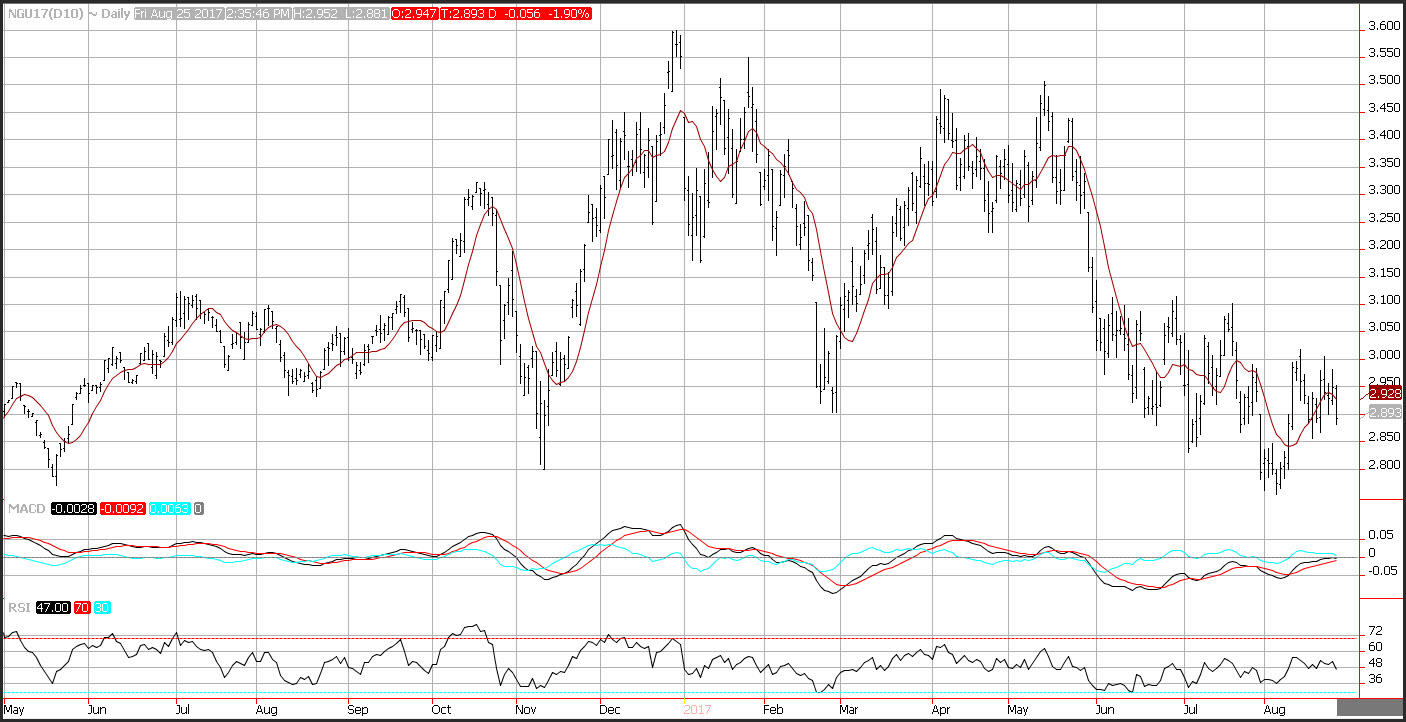Click the Fri Aug 25 2017 date field
This screenshot has width=1406, height=722.
click(179, 15)
